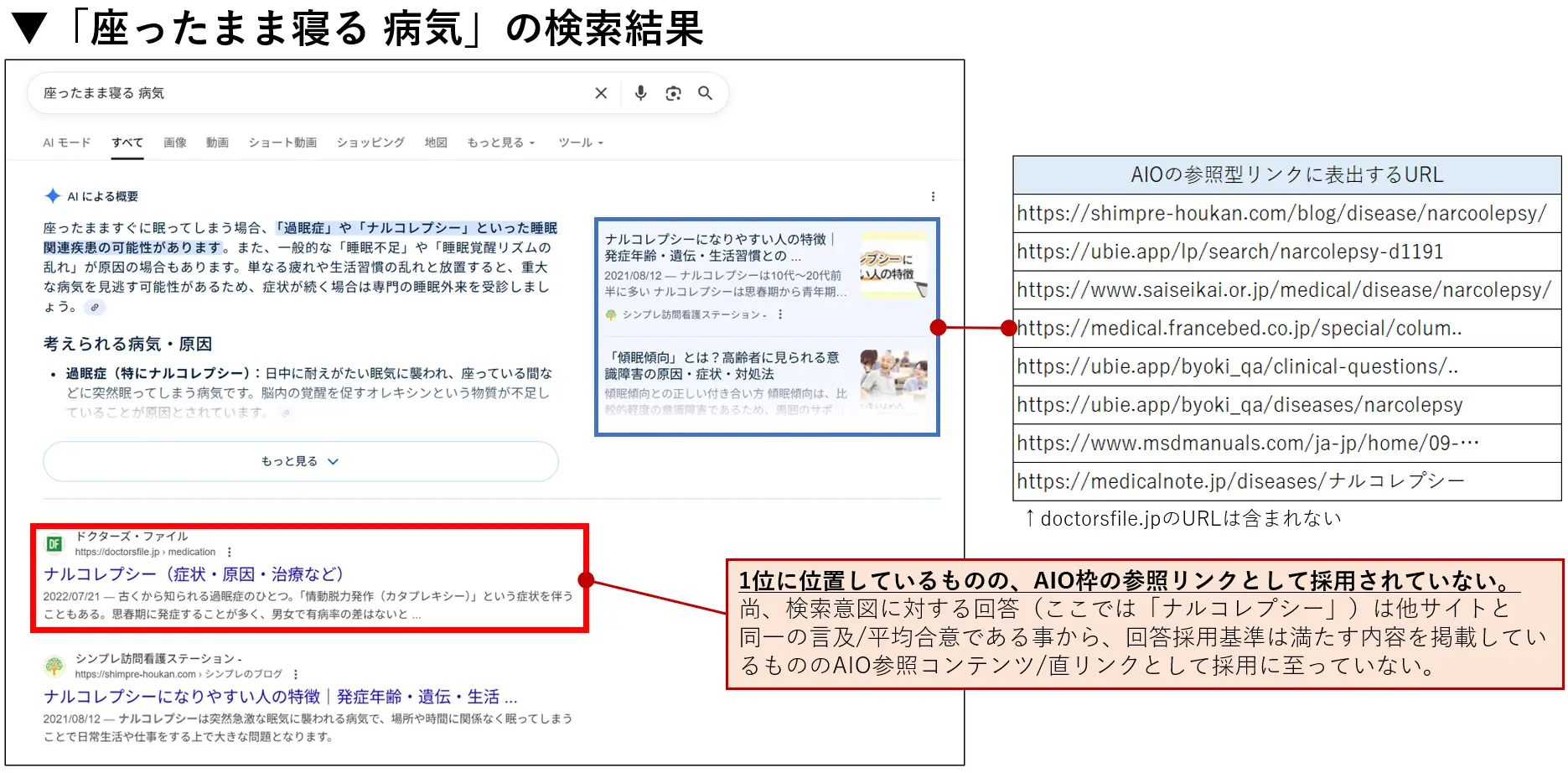Open the three-dot menu on the AI overview
Image resolution: width=1568 pixels, height=773 pixels.
(933, 195)
